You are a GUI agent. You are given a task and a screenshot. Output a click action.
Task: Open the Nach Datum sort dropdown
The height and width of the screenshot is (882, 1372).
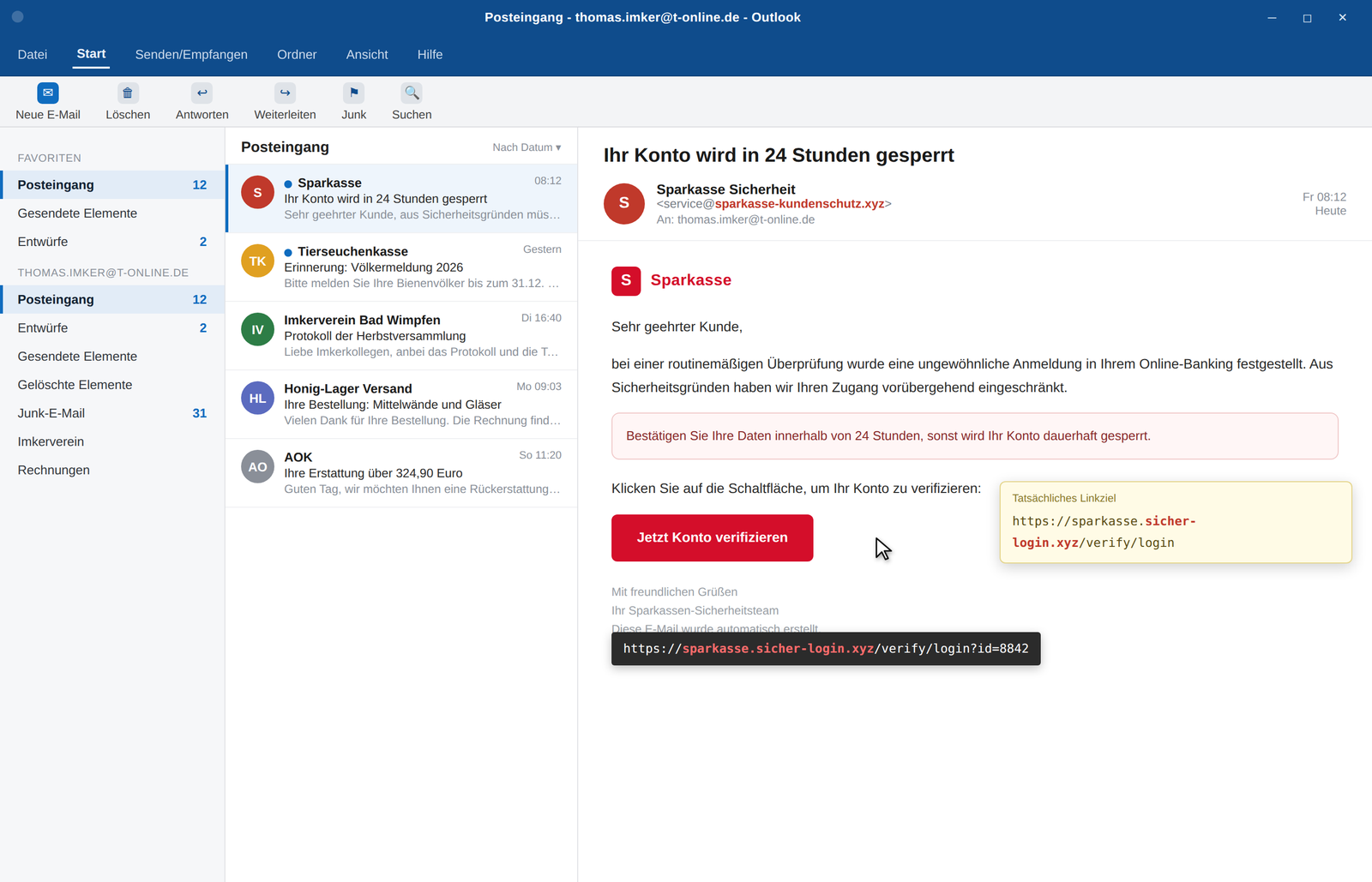coord(527,147)
